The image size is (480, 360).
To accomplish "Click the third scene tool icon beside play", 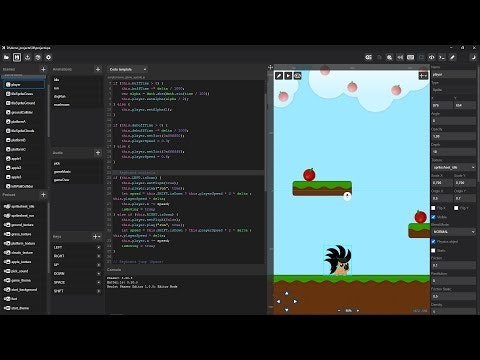I will tap(297, 76).
